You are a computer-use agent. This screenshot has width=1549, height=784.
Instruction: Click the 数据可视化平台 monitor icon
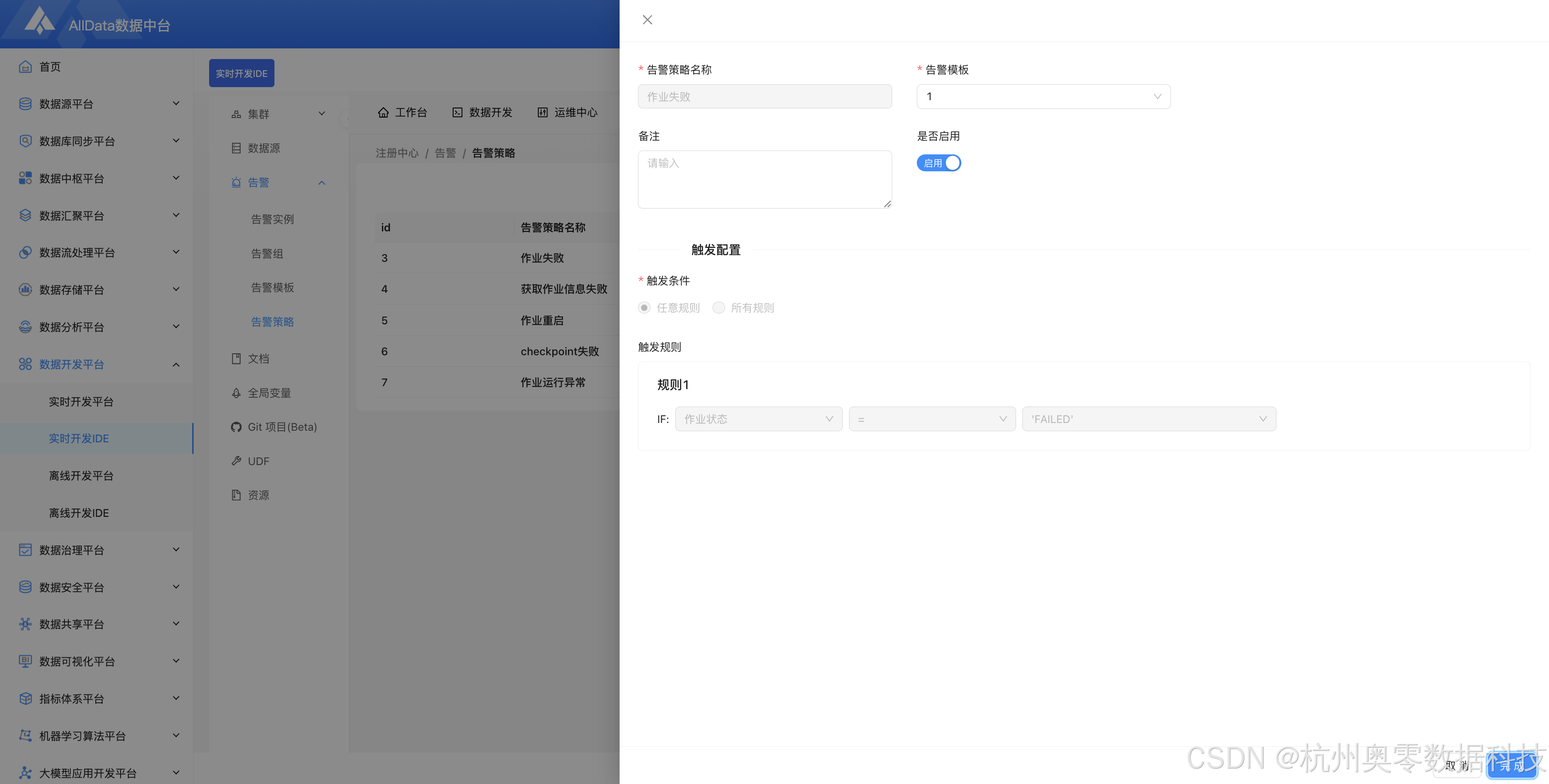click(25, 662)
